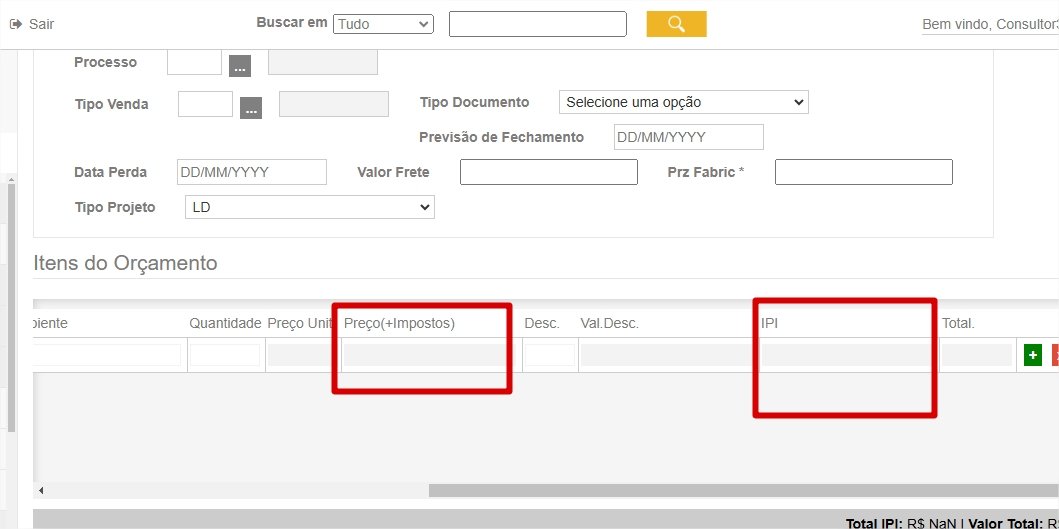The height and width of the screenshot is (529, 1059).
Task: Click the Processo code input field
Action: click(x=195, y=62)
